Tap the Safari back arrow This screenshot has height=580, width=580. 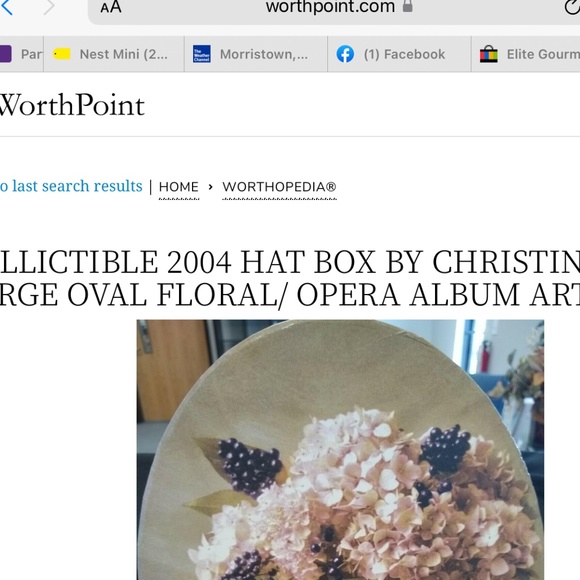click(x=6, y=7)
